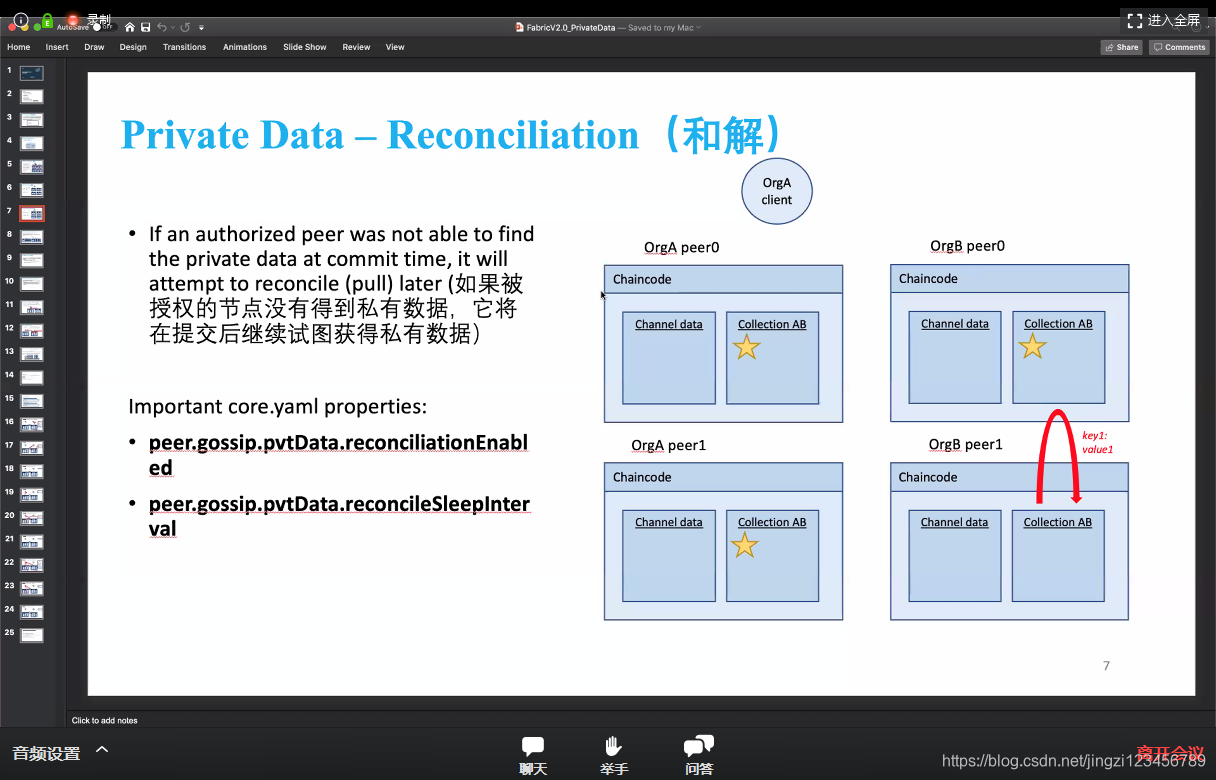This screenshot has height=780, width=1216.
Task: Open the Animations ribbon tab
Action: (x=245, y=47)
